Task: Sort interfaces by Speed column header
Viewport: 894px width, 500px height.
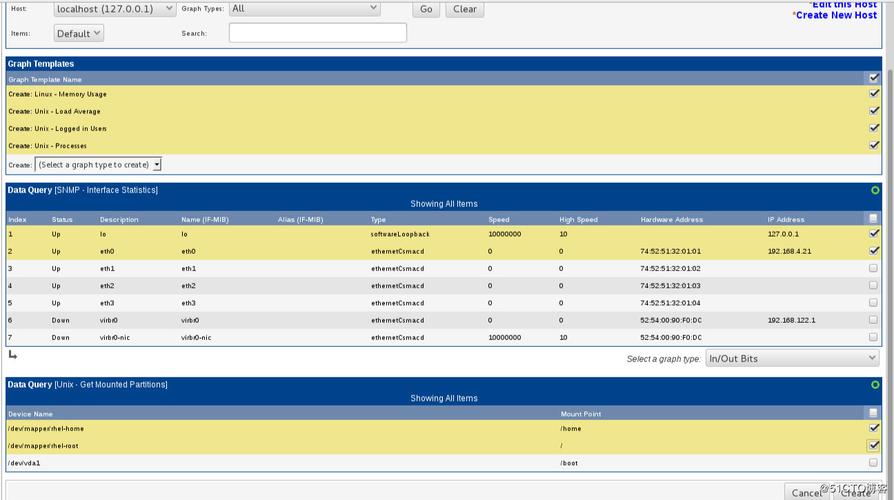Action: [x=499, y=219]
